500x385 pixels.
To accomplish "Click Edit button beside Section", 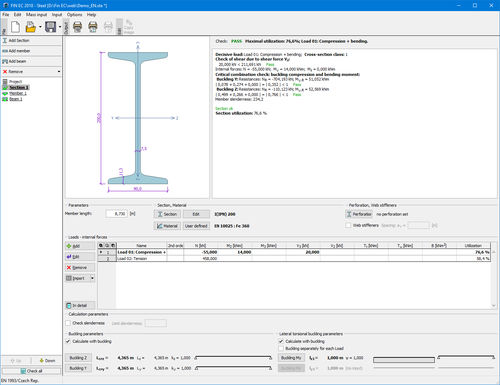I will tap(196, 214).
